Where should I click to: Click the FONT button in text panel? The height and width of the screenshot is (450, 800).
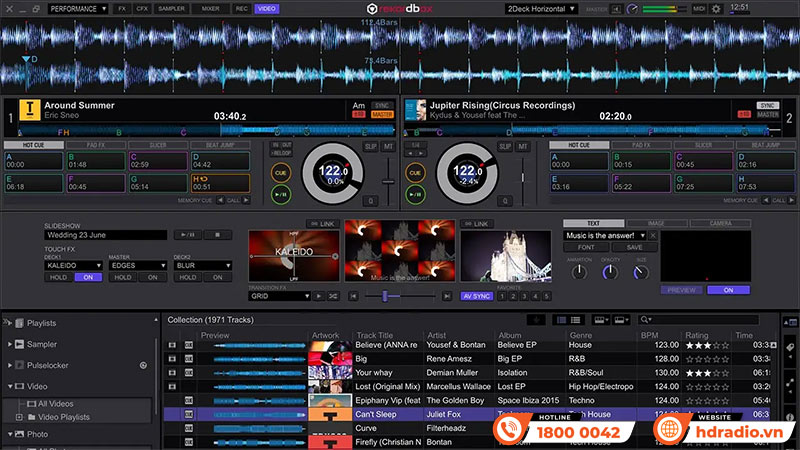click(586, 247)
